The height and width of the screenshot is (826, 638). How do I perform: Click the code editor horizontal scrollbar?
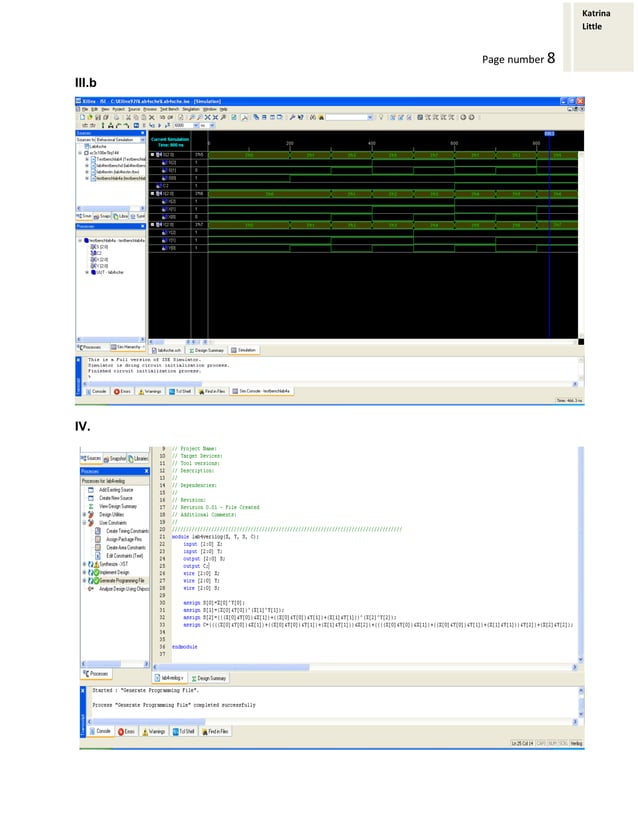pyautogui.click(x=365, y=667)
